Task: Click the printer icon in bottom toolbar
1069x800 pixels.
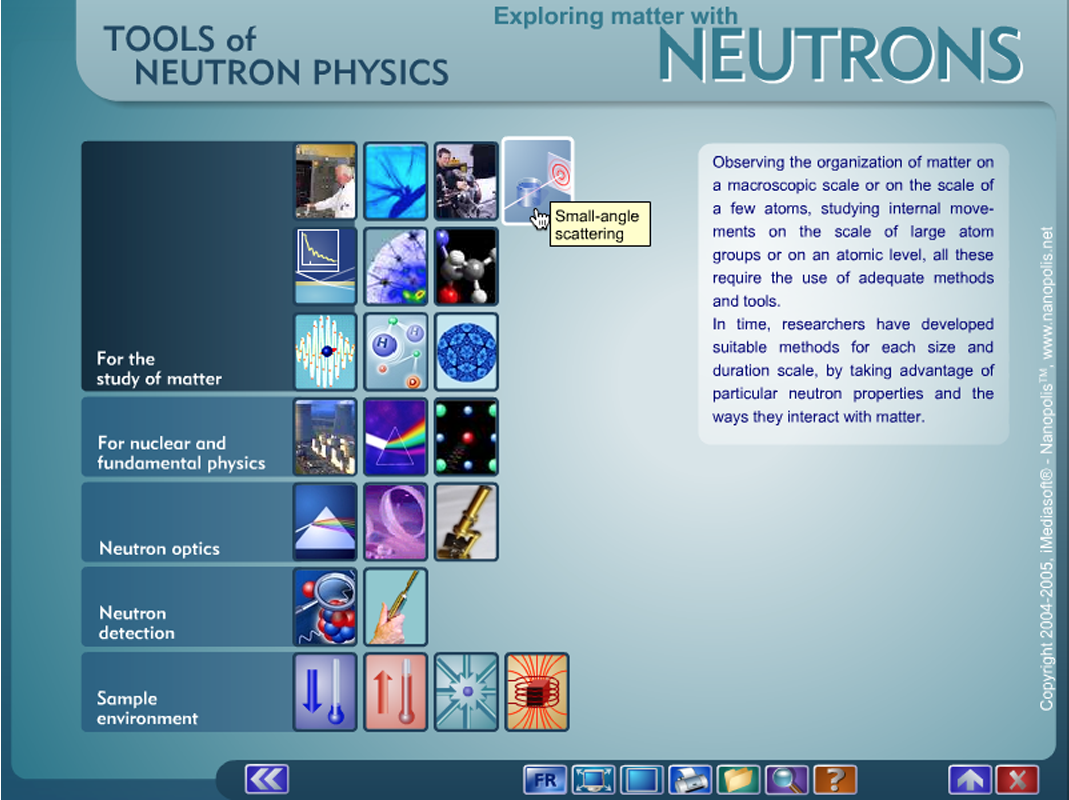Action: point(690,780)
